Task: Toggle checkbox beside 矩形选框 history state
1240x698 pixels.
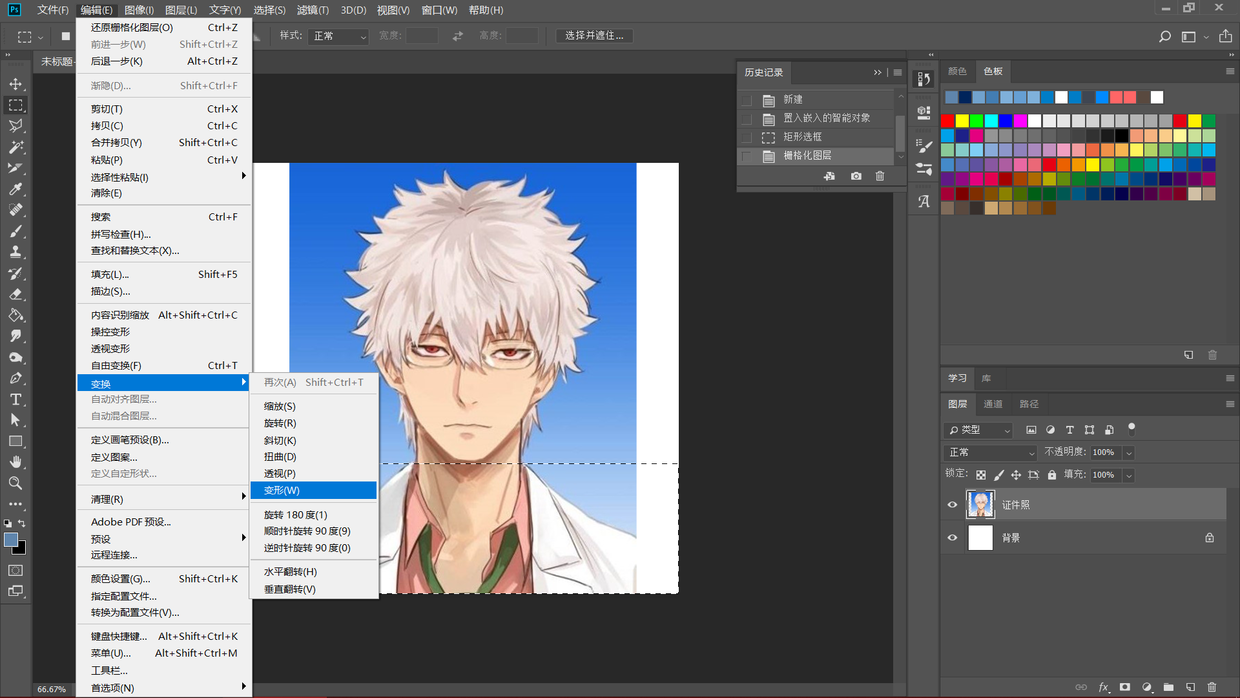Action: (x=746, y=137)
